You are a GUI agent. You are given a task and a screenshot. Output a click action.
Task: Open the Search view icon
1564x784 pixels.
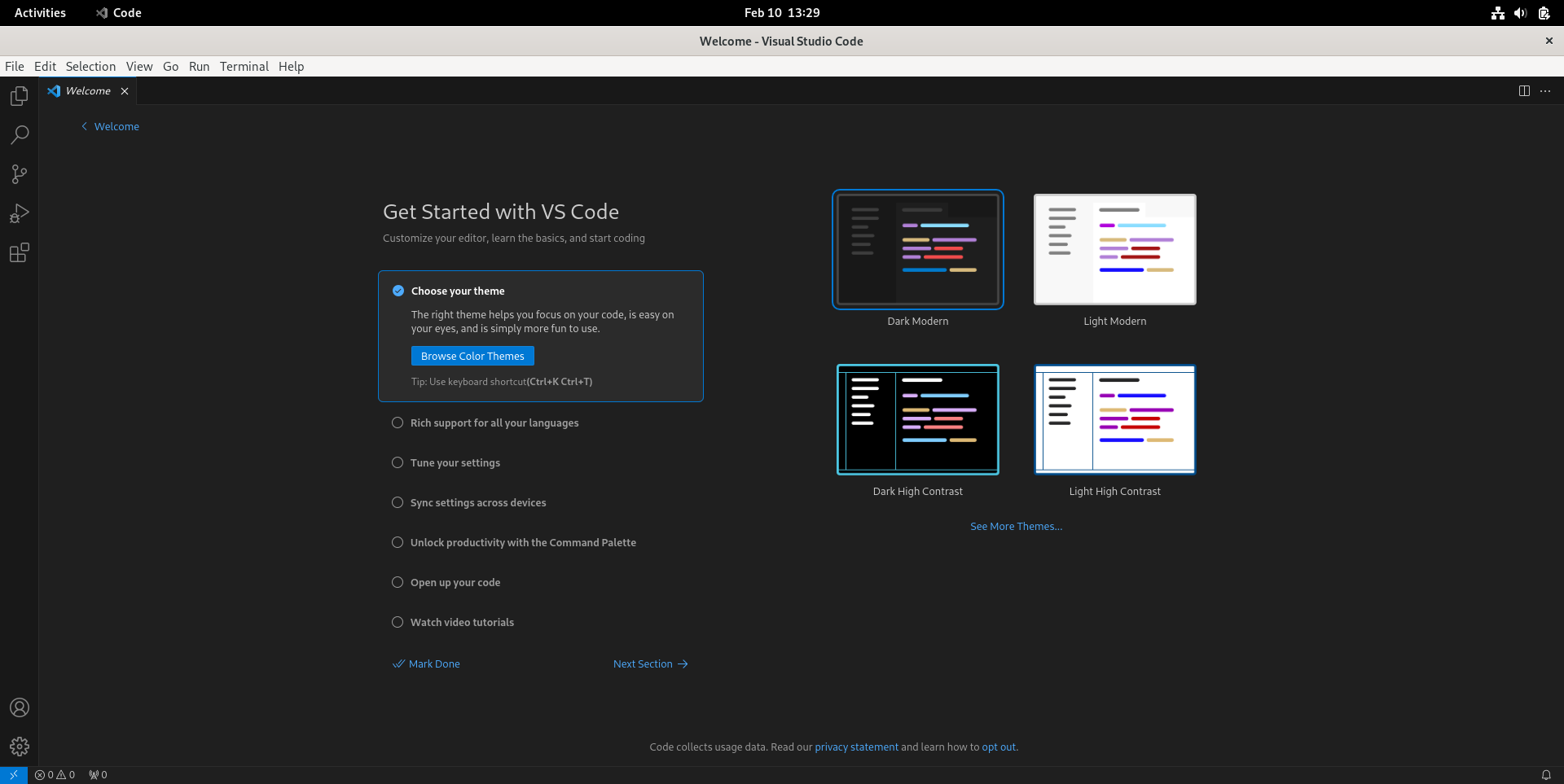click(20, 135)
